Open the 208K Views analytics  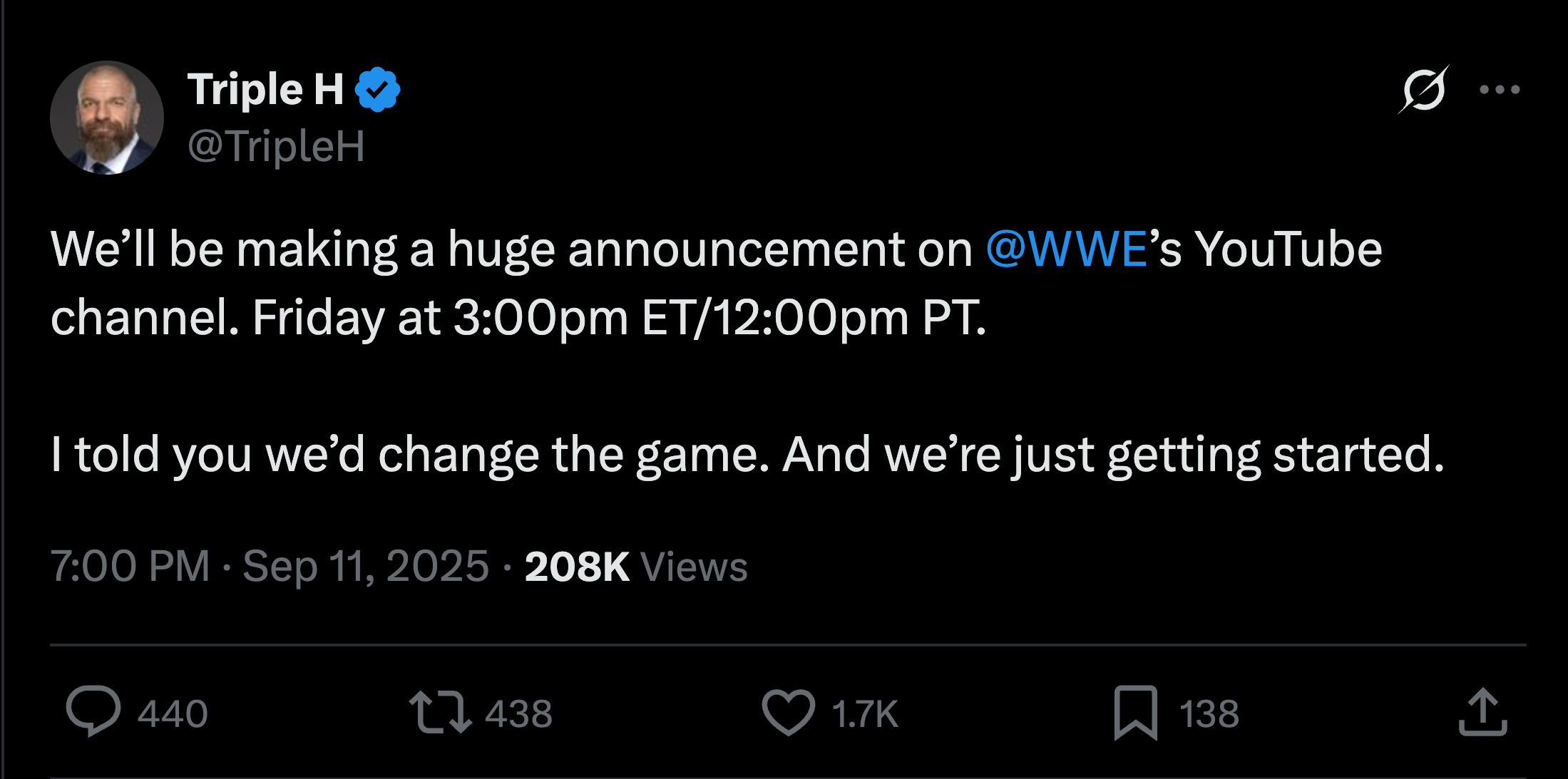pyautogui.click(x=635, y=567)
